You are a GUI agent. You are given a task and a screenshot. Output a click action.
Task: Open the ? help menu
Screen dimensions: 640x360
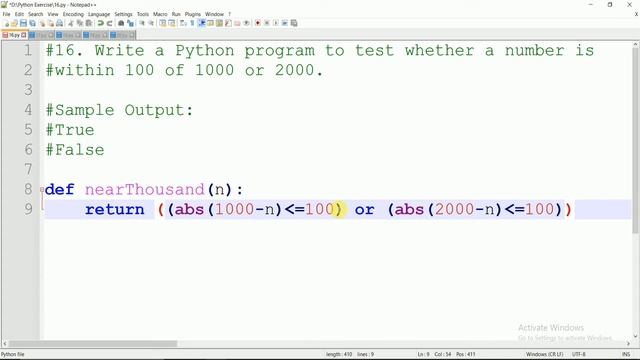click(229, 14)
